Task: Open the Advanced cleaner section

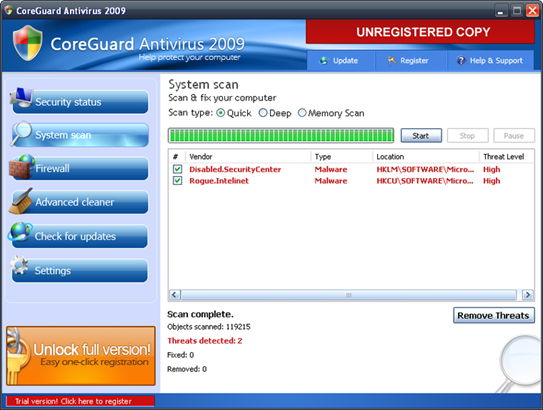Action: [x=80, y=202]
